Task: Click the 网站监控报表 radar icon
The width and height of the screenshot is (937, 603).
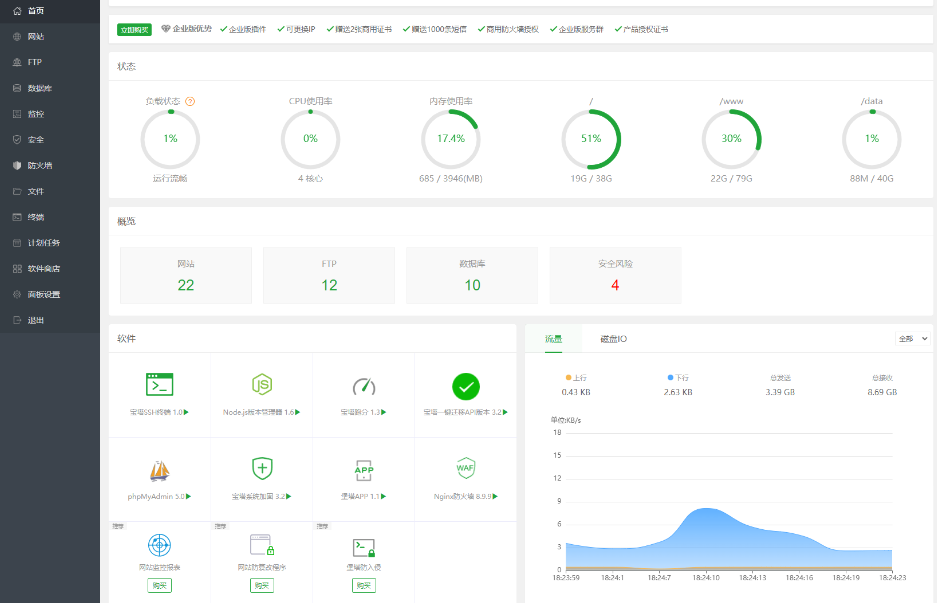Action: click(160, 545)
